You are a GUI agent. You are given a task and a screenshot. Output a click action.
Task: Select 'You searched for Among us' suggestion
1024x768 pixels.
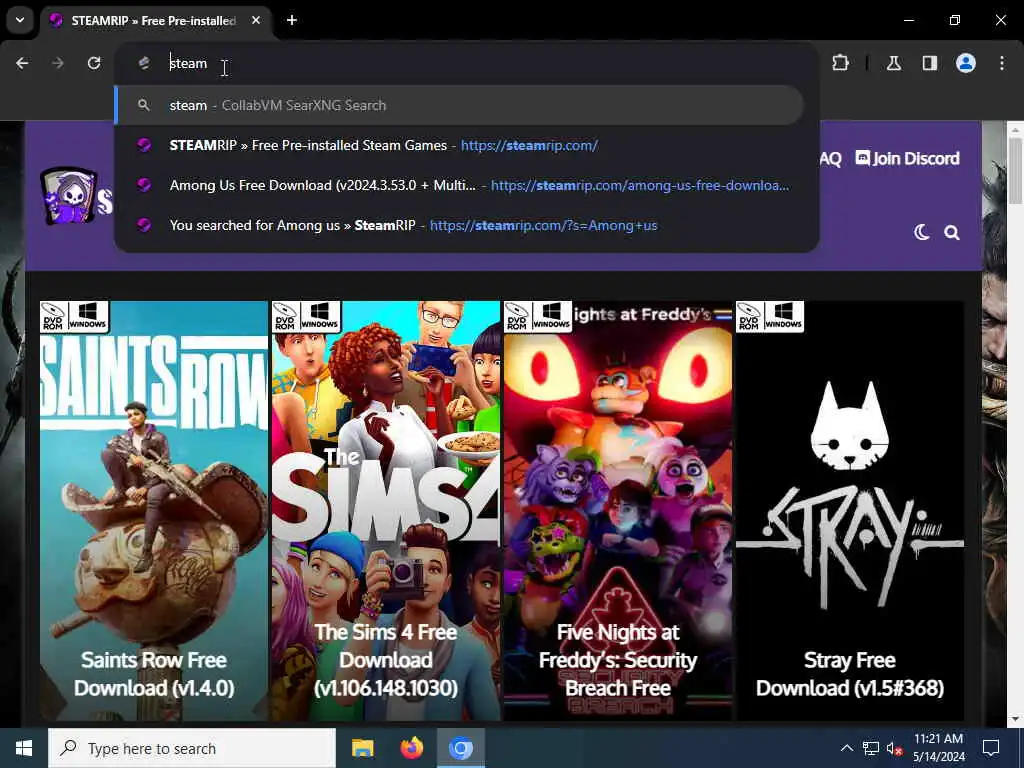pos(459,225)
